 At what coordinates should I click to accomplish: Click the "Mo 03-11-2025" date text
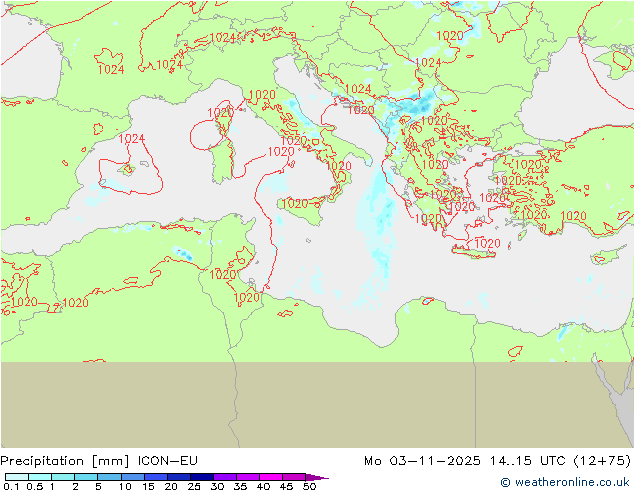pos(422,460)
